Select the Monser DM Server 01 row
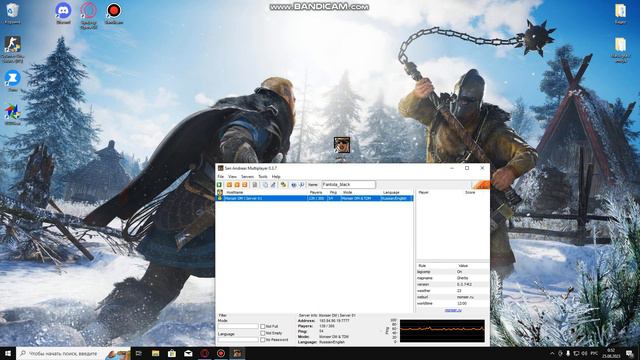Image resolution: width=640 pixels, height=360 pixels. tap(314, 198)
